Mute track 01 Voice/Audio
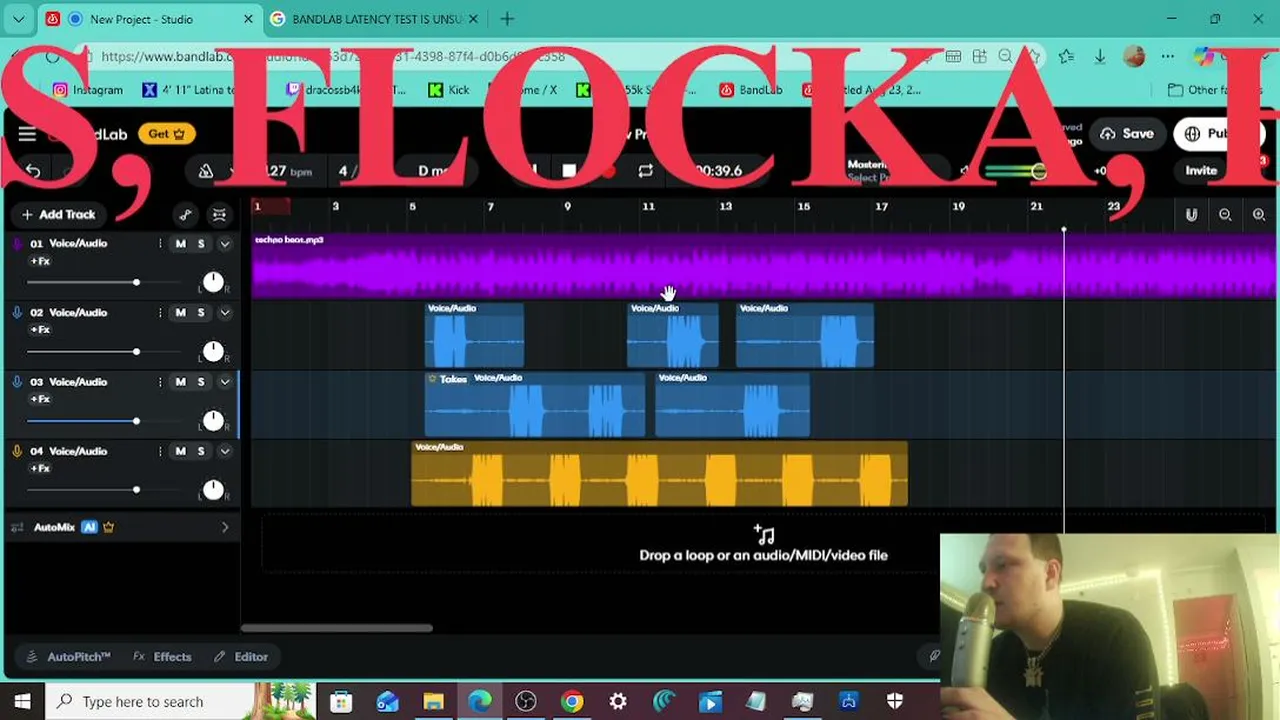The height and width of the screenshot is (720, 1280). pos(181,244)
